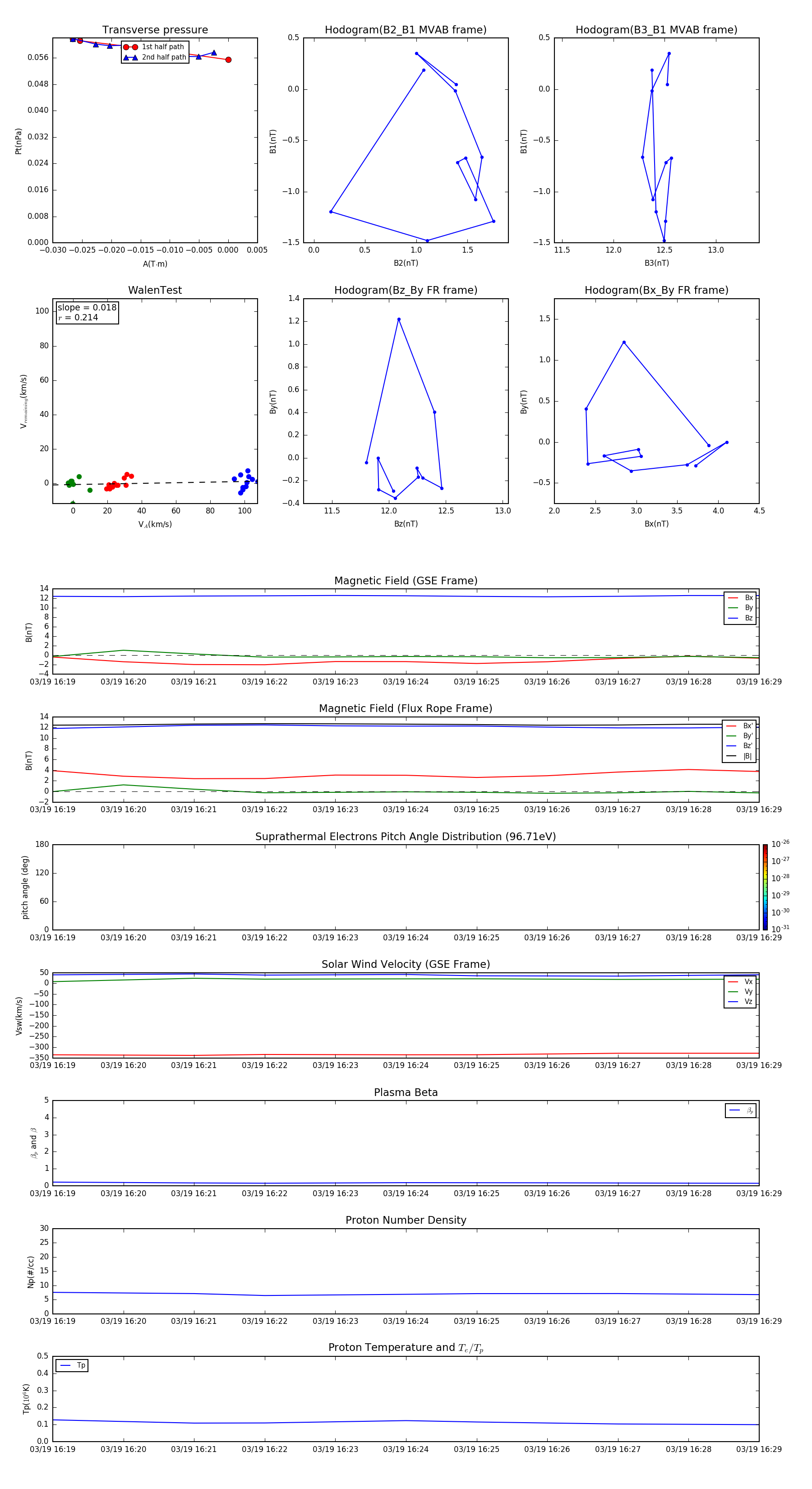Click the red endpoint marker in Transverse pressure

[x=228, y=60]
